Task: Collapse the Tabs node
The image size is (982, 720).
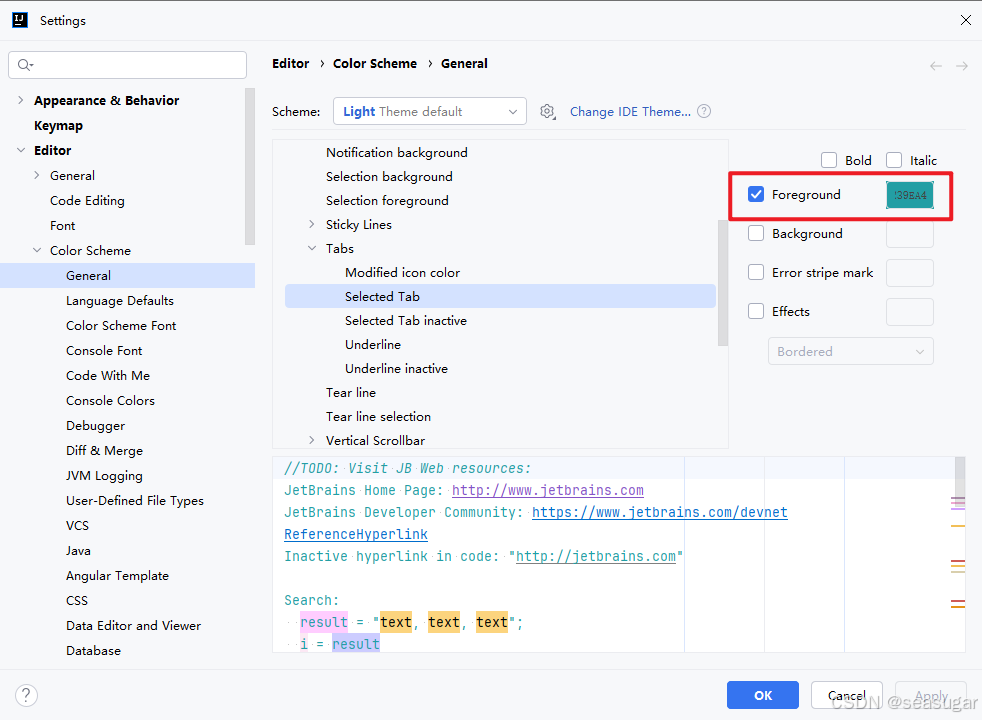Action: click(x=312, y=249)
